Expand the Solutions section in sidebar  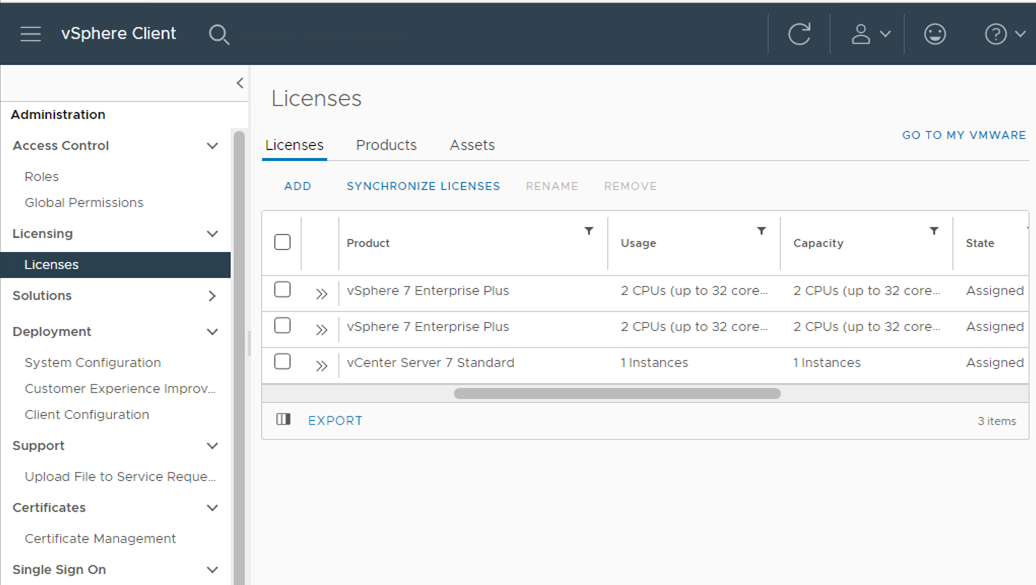click(x=212, y=296)
